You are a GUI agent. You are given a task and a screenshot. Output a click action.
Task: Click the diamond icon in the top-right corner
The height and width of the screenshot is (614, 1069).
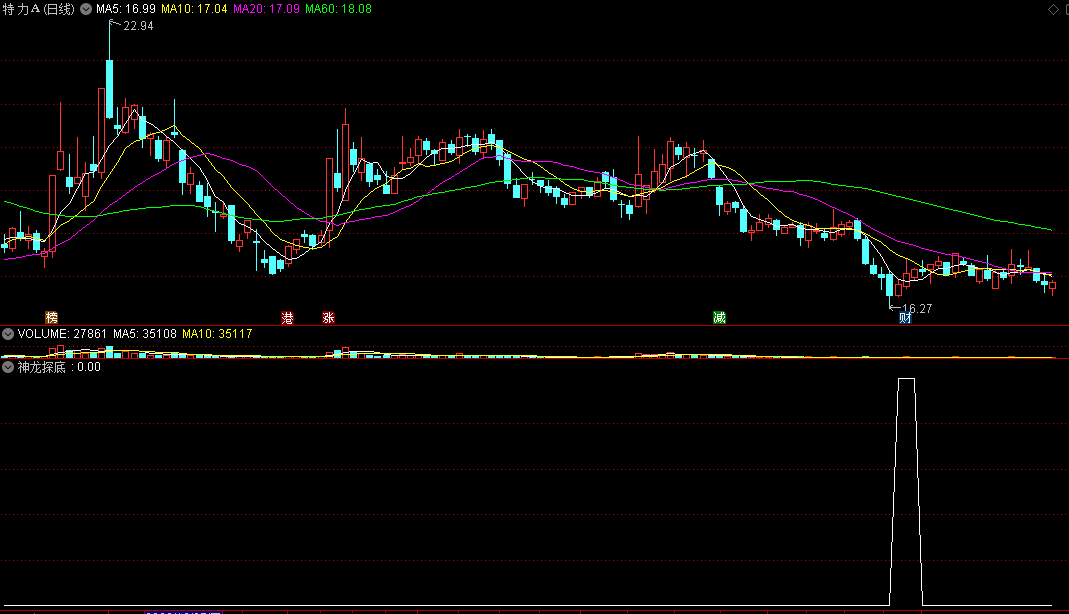click(x=1053, y=9)
